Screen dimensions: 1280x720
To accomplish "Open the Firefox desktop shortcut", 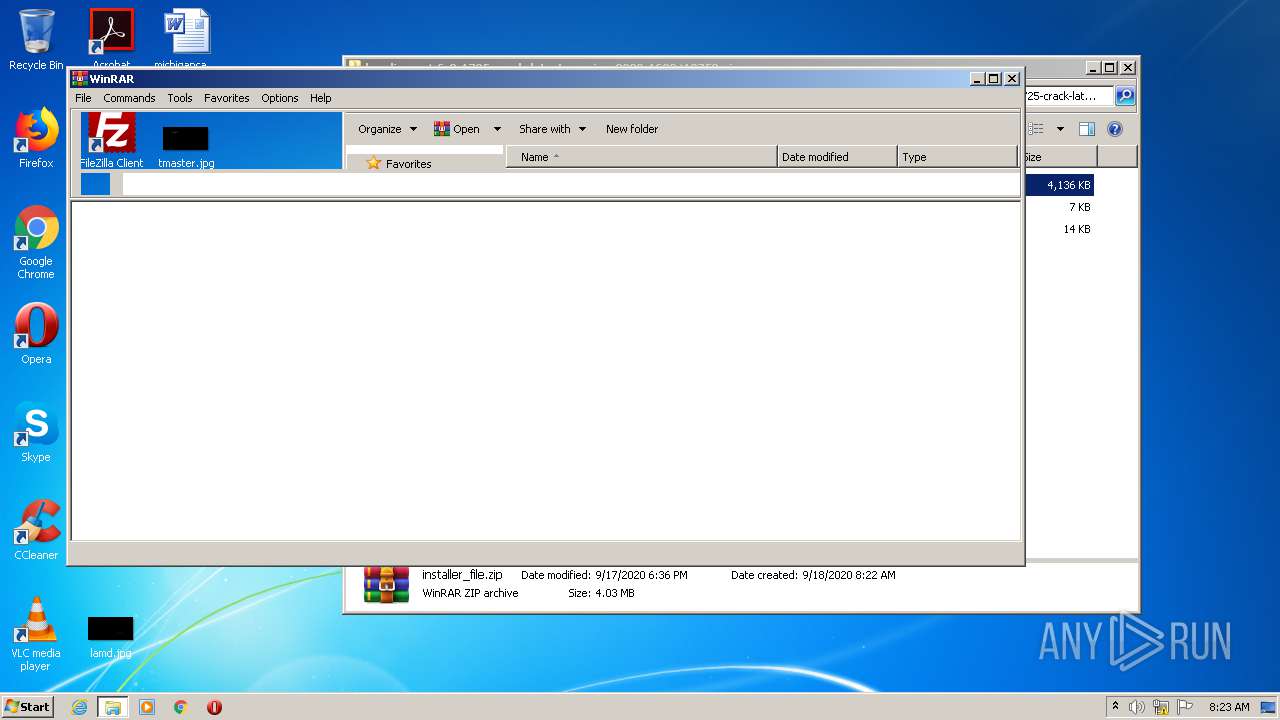I will [x=36, y=138].
